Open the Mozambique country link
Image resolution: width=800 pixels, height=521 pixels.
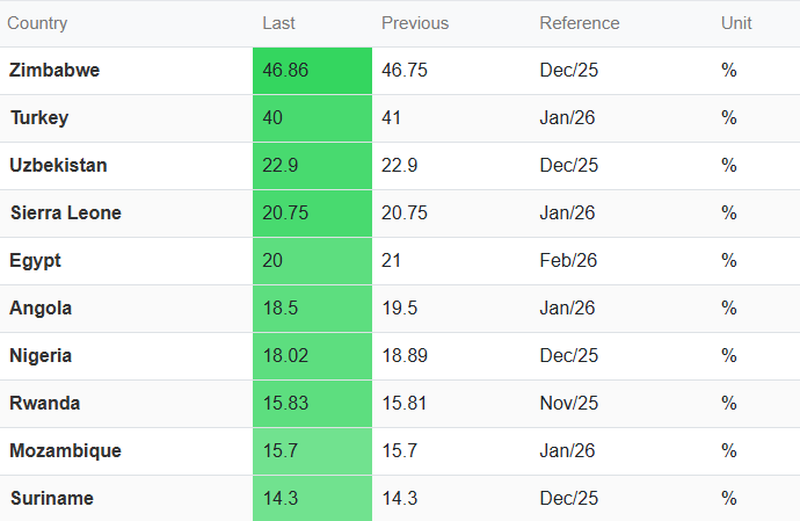(x=65, y=451)
